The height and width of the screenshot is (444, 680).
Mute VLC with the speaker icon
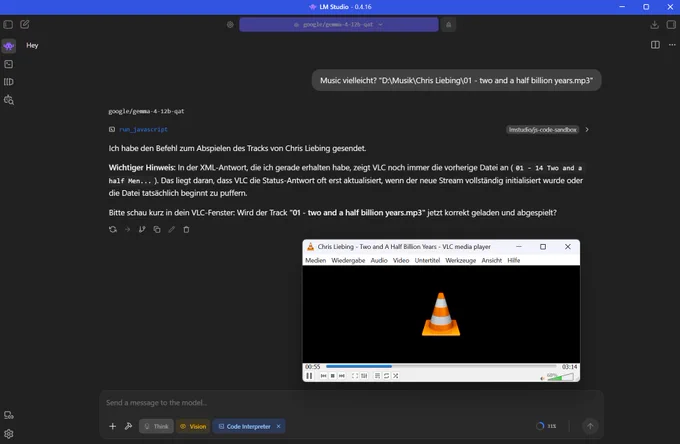pyautogui.click(x=542, y=378)
